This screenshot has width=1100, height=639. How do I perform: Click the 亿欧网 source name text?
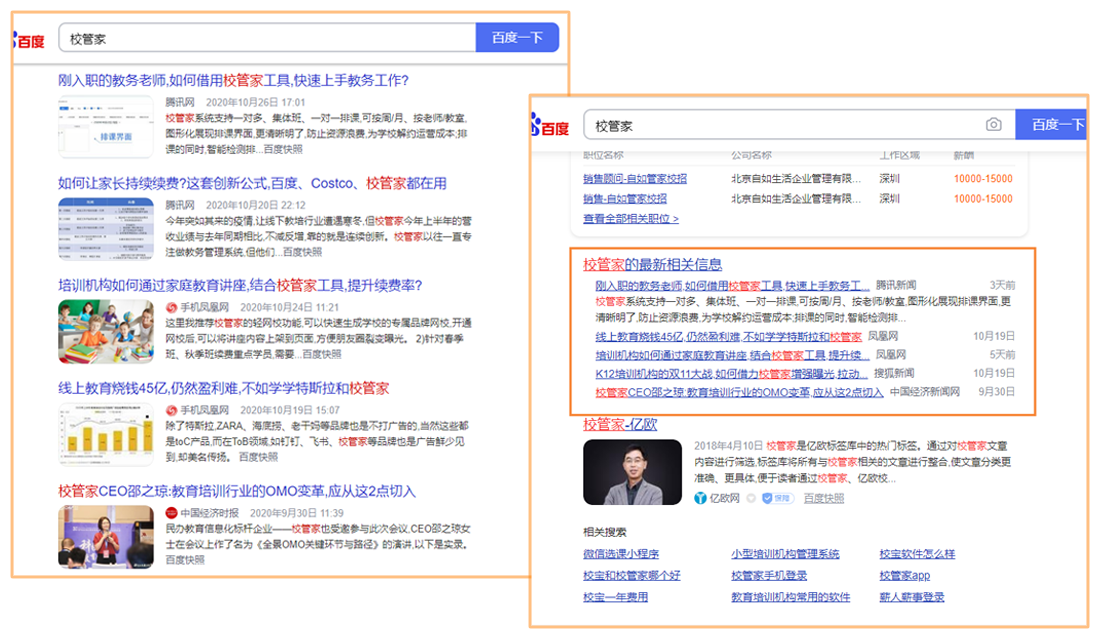point(725,498)
